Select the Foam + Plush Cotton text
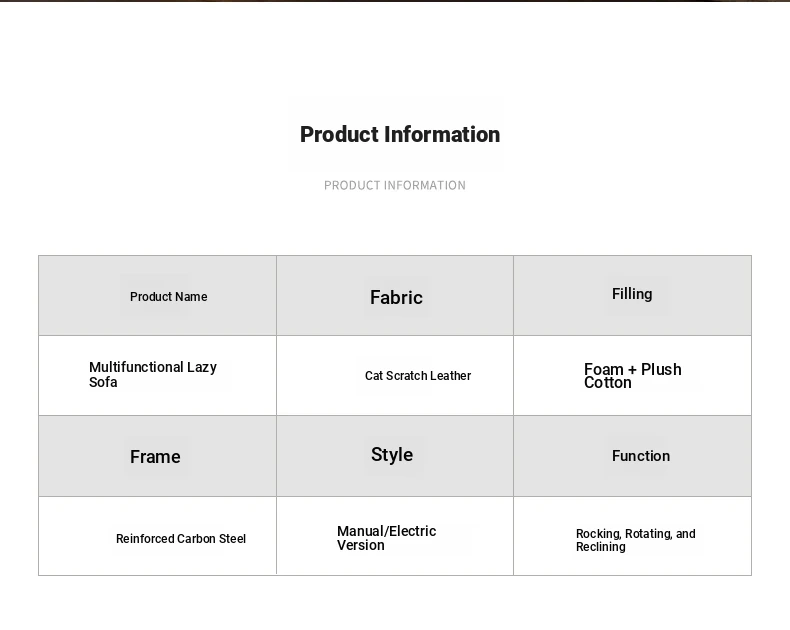 [633, 376]
